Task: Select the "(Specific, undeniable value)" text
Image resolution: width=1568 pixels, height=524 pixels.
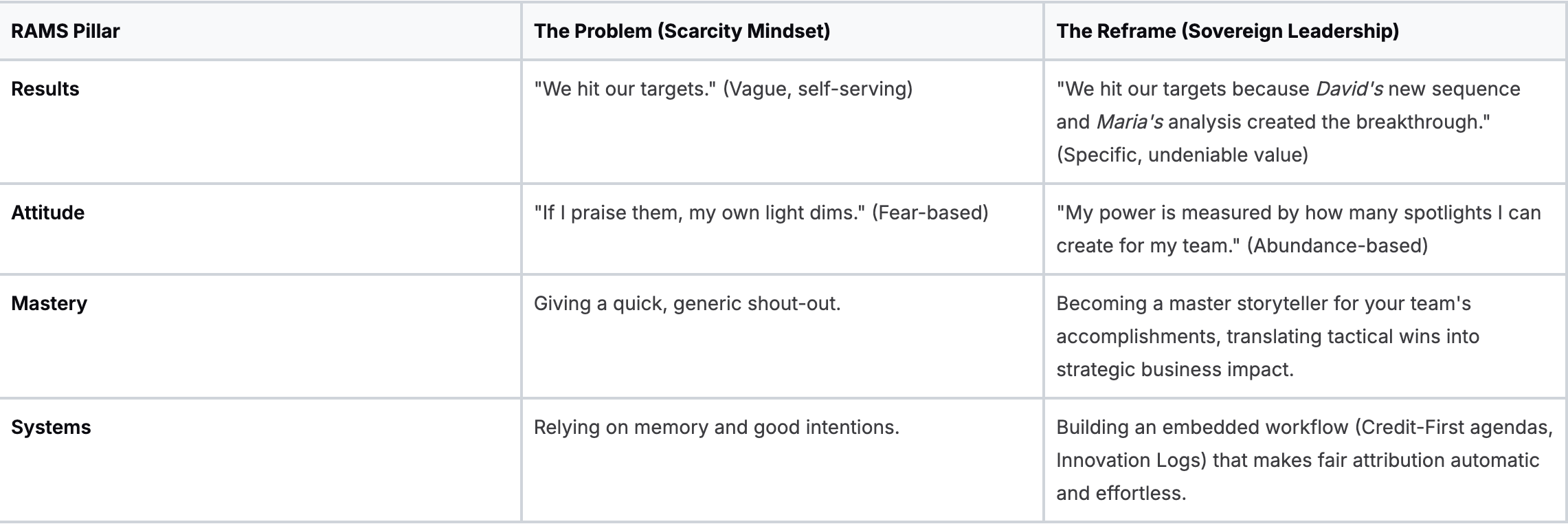Action: point(1182,155)
